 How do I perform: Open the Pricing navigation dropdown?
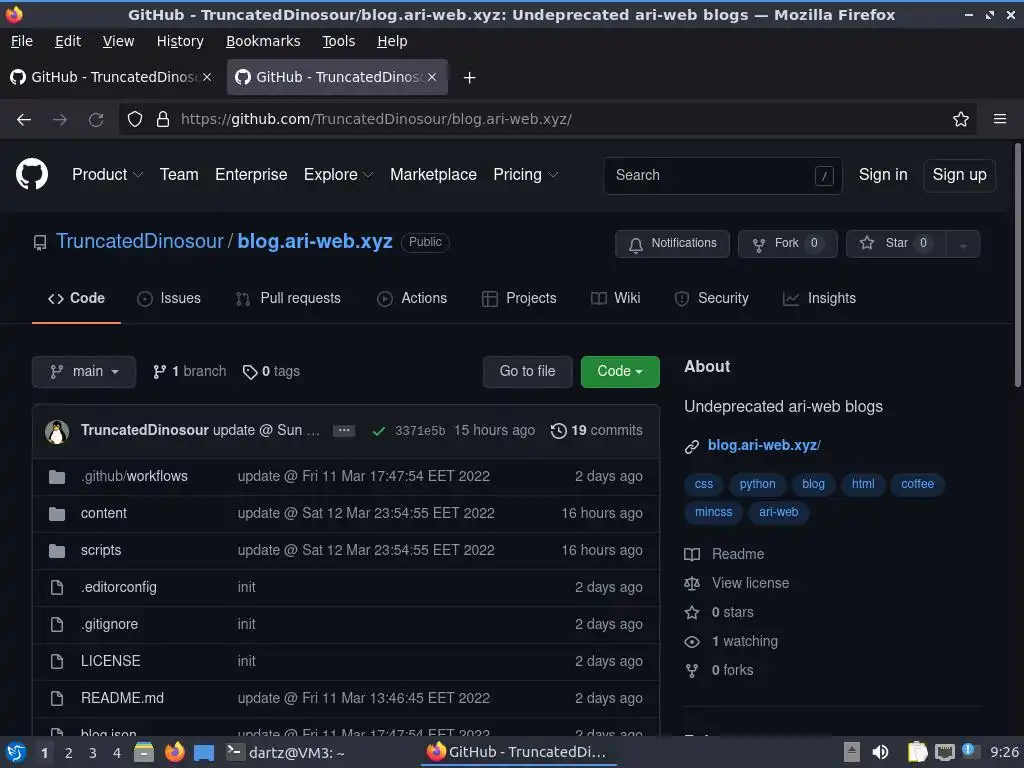pos(525,174)
